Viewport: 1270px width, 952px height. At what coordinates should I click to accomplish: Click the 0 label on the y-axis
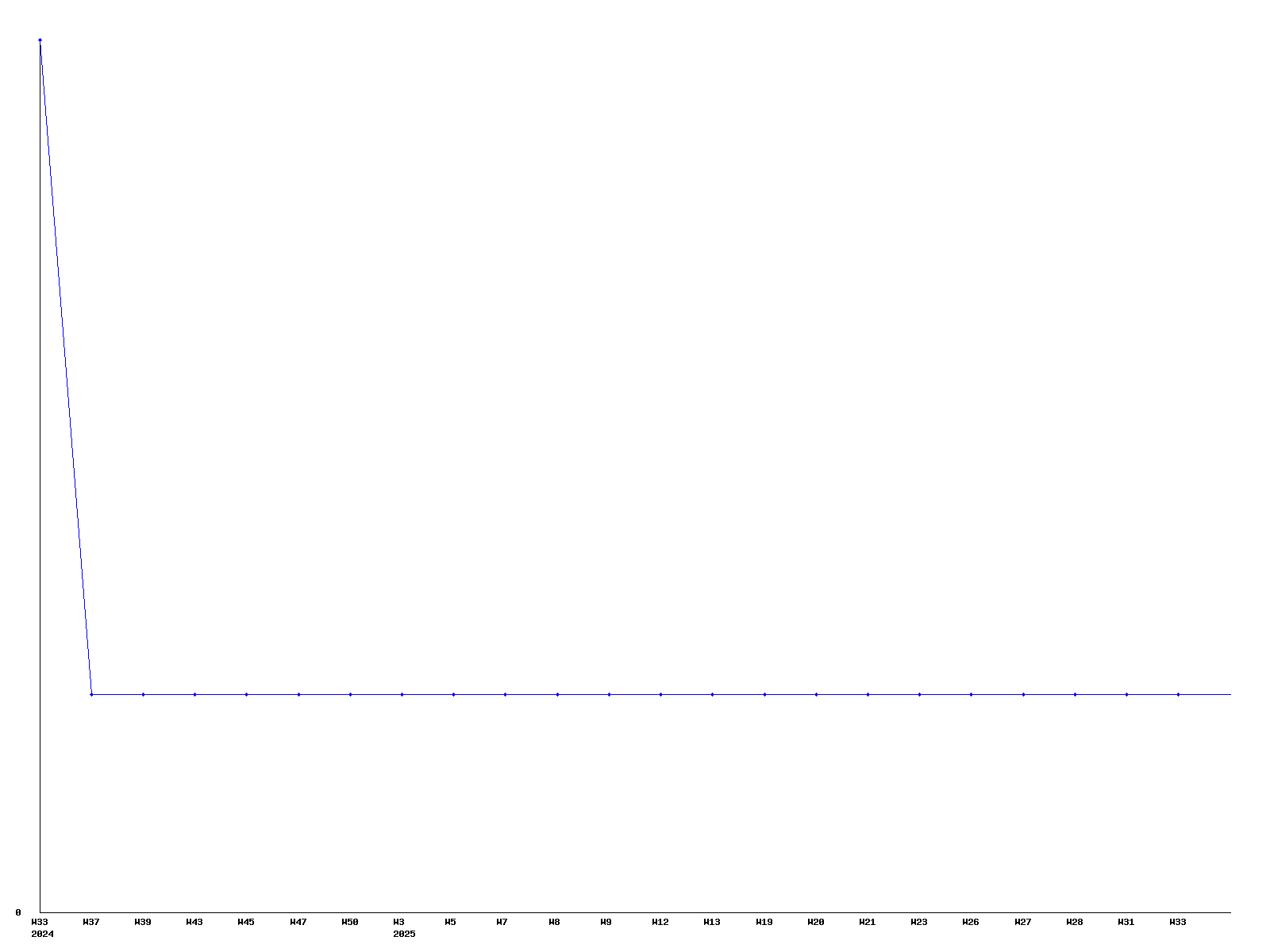[x=18, y=912]
